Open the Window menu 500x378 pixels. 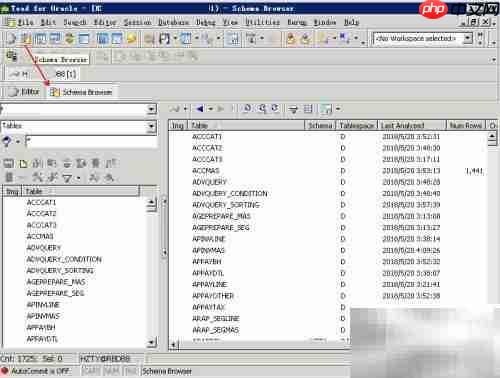click(x=325, y=22)
